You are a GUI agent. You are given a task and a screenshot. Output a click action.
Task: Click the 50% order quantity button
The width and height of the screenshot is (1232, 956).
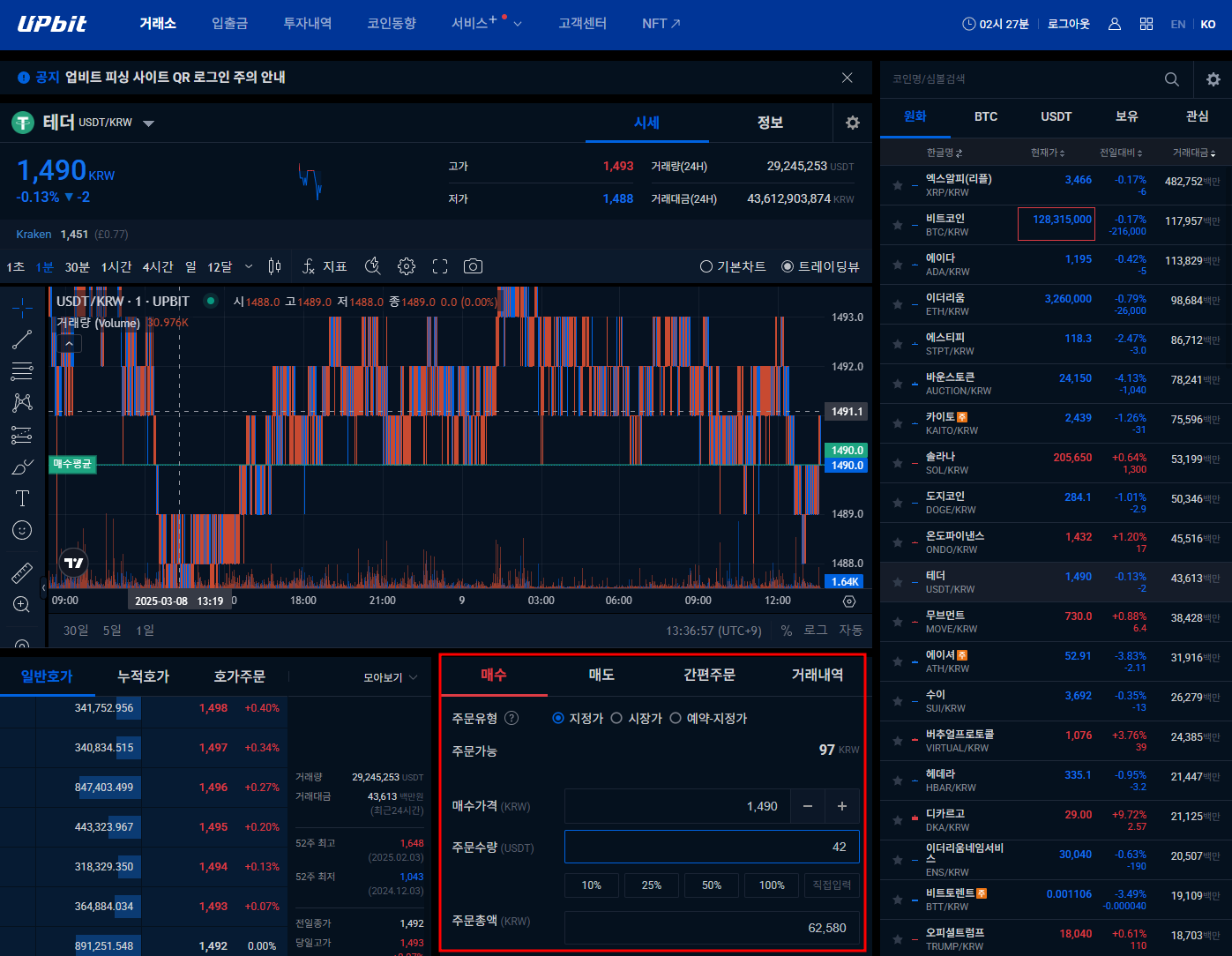pos(712,885)
